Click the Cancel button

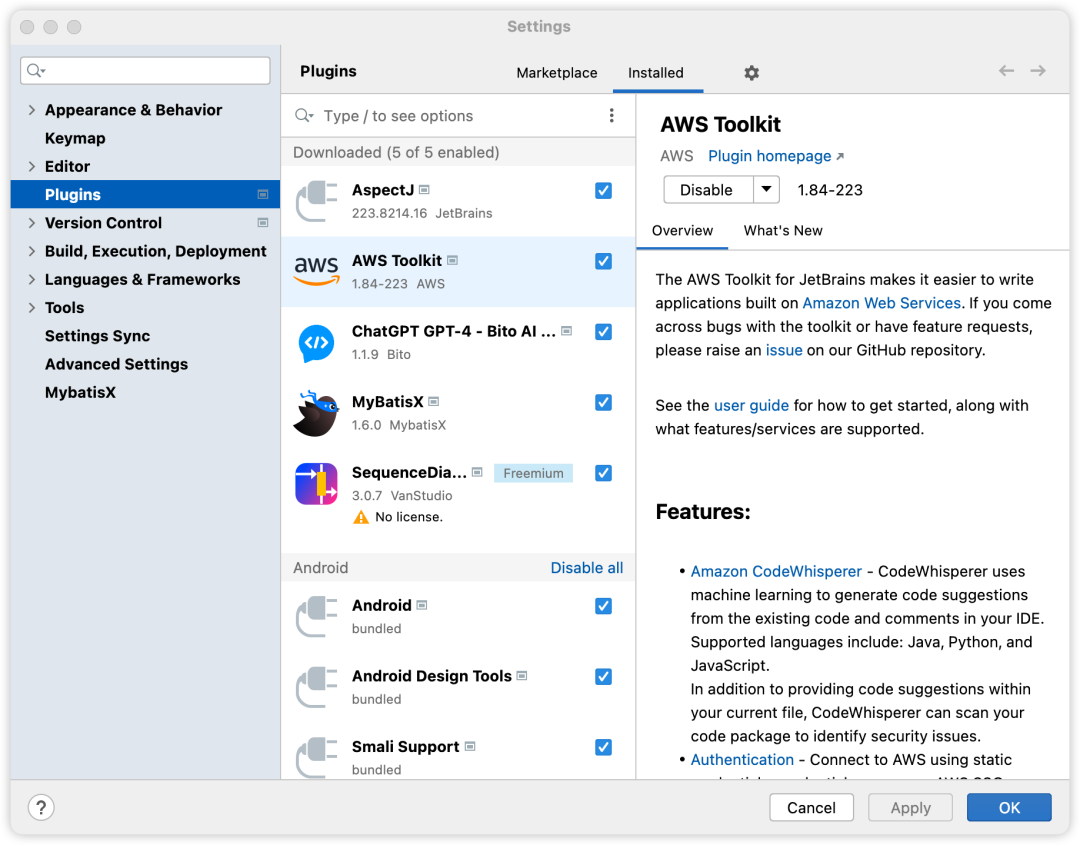811,807
